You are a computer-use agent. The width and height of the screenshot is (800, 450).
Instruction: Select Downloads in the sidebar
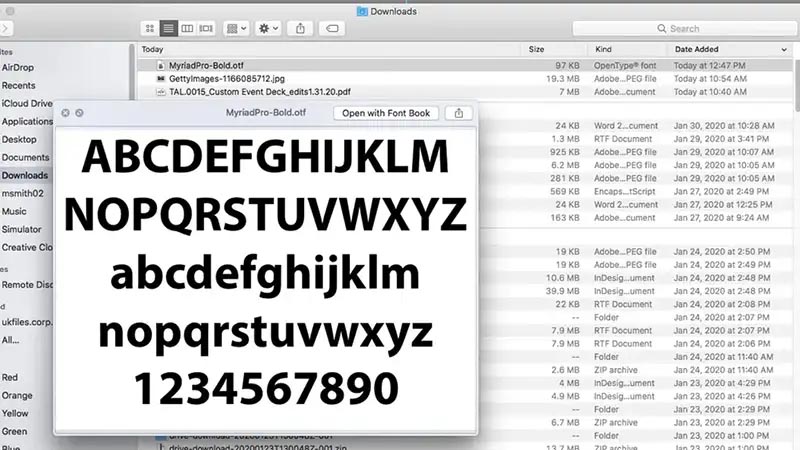[x=25, y=175]
